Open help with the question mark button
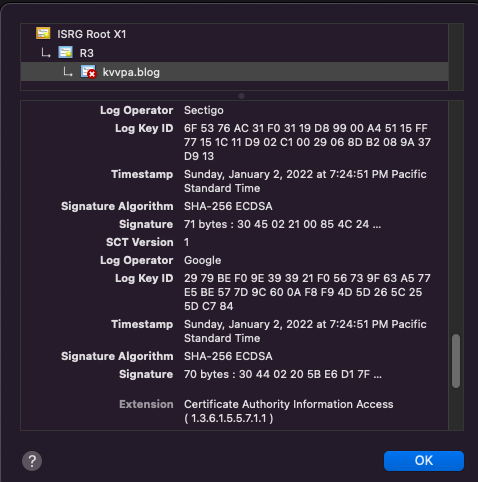 click(32, 461)
